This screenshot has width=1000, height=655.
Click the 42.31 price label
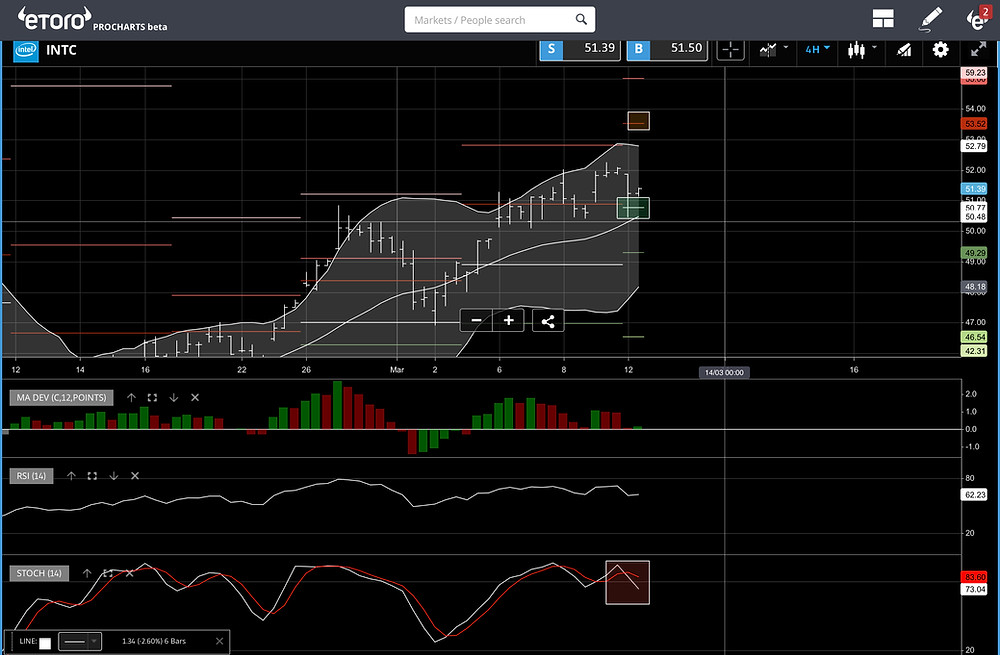point(974,351)
